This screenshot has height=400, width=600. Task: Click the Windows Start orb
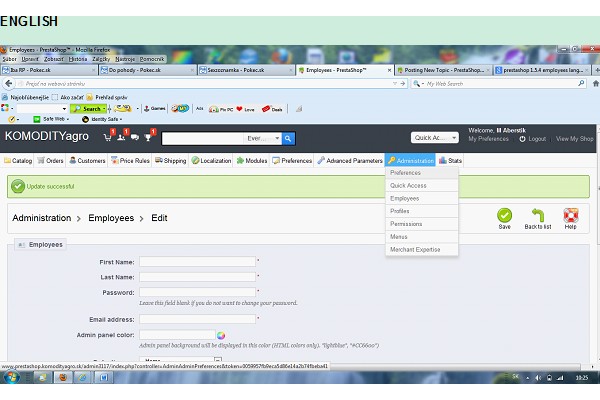[x=11, y=377]
